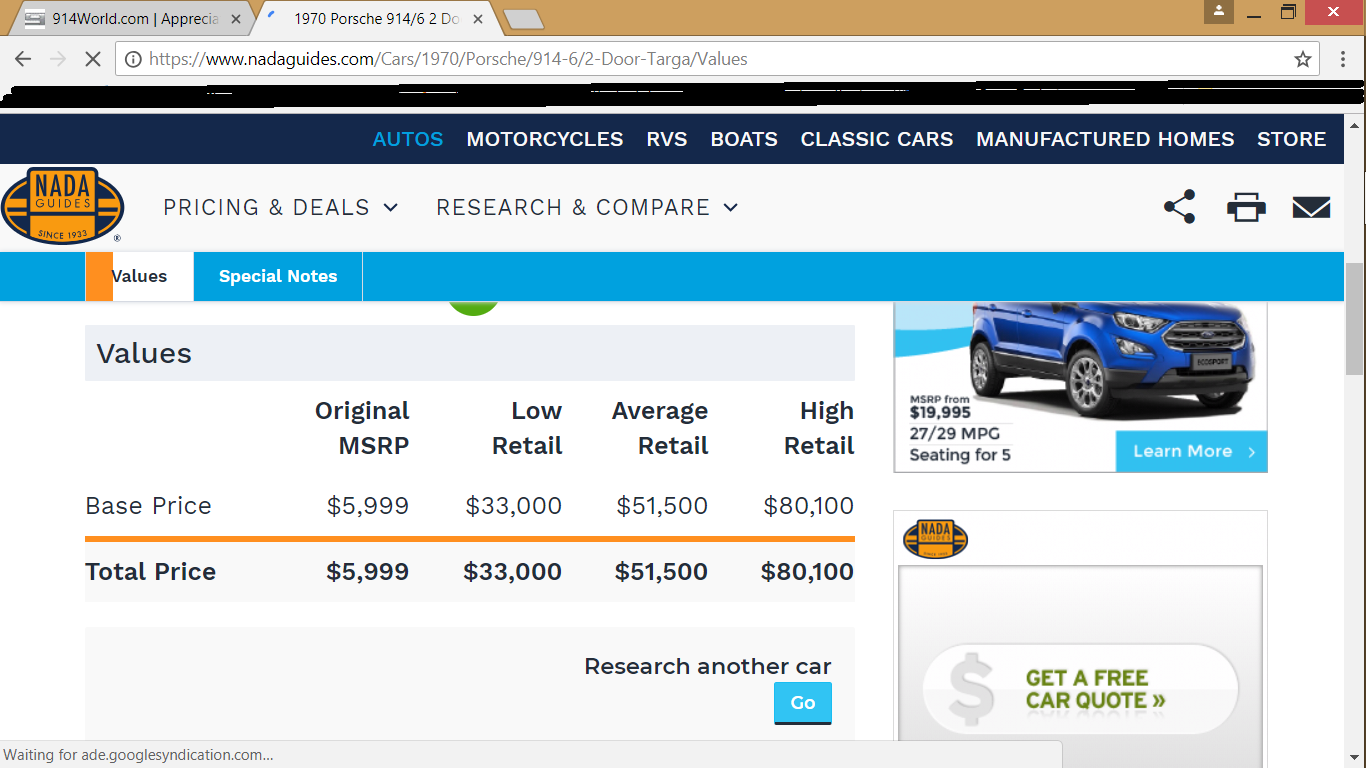Bookmark page with the star icon
1366x768 pixels.
tap(1302, 59)
